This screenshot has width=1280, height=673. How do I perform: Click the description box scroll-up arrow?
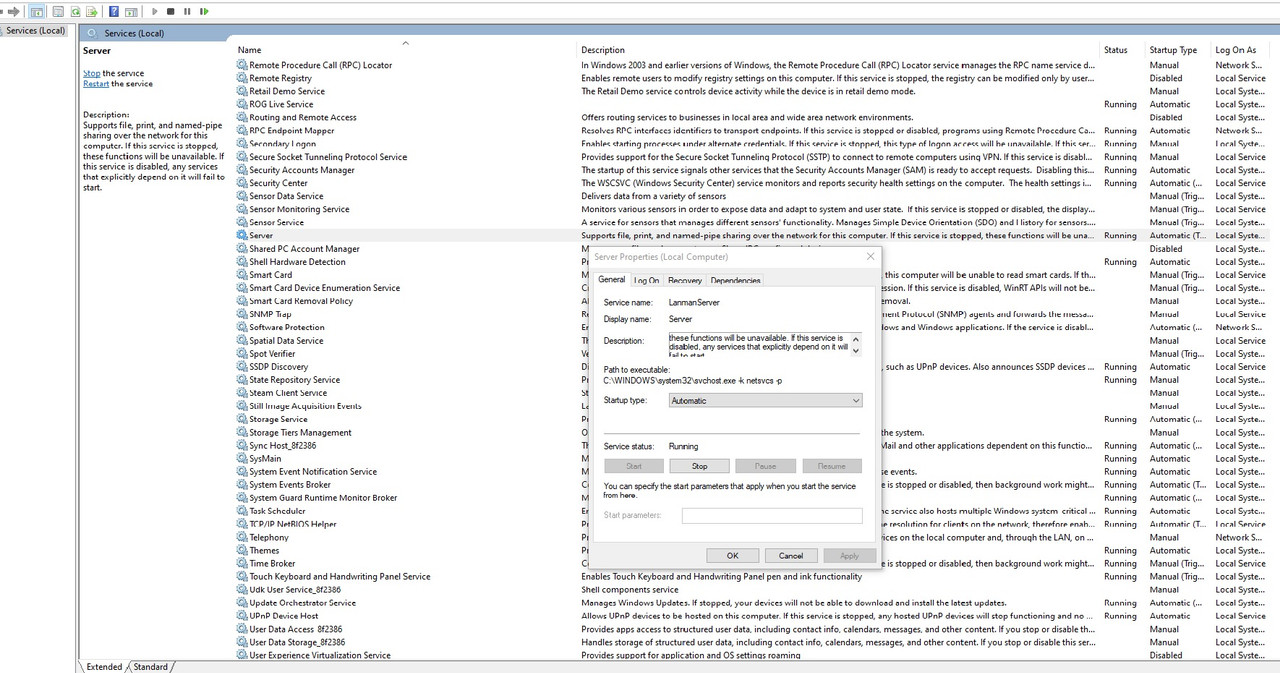tap(856, 338)
